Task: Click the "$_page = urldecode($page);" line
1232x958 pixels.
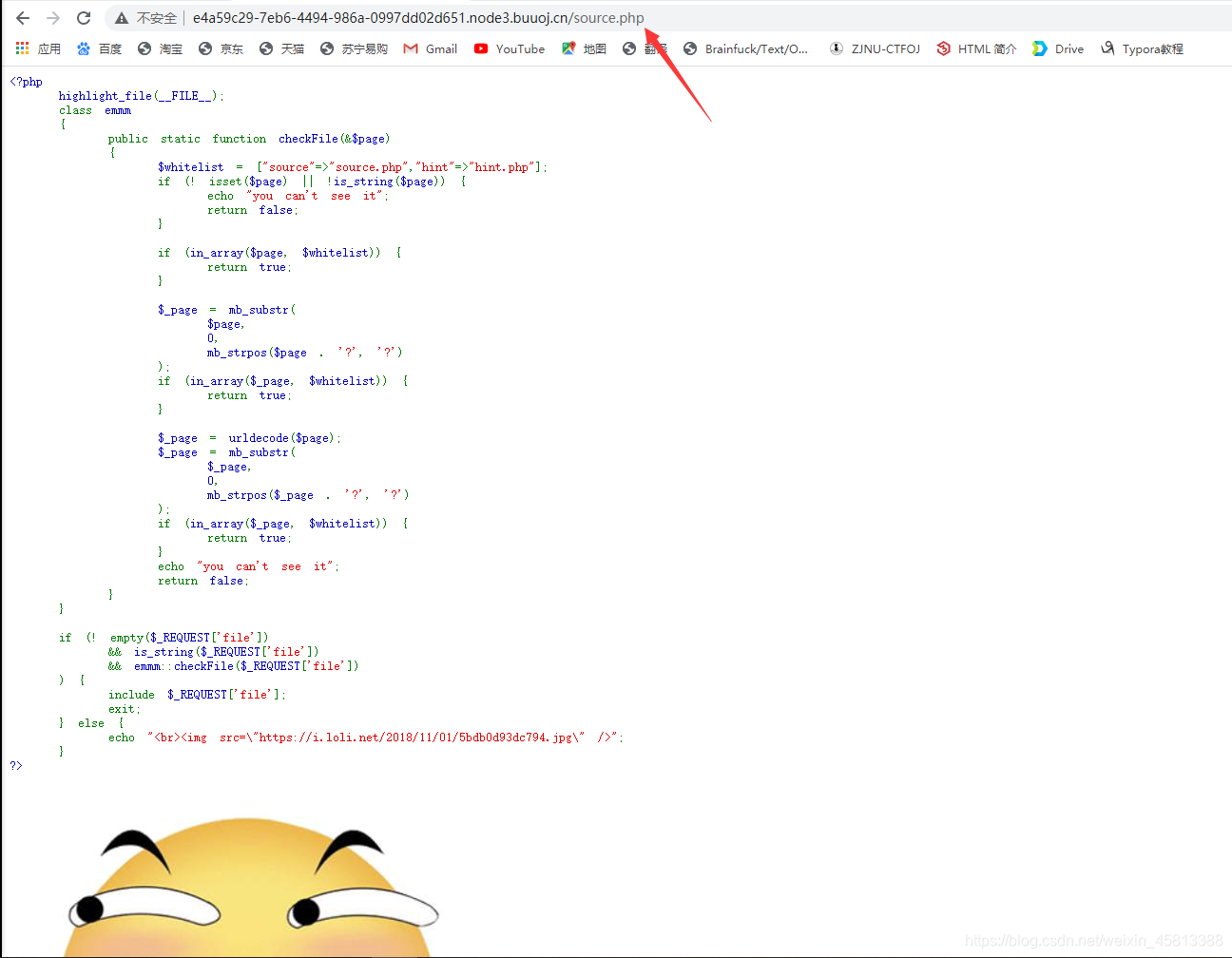Action: pos(249,438)
